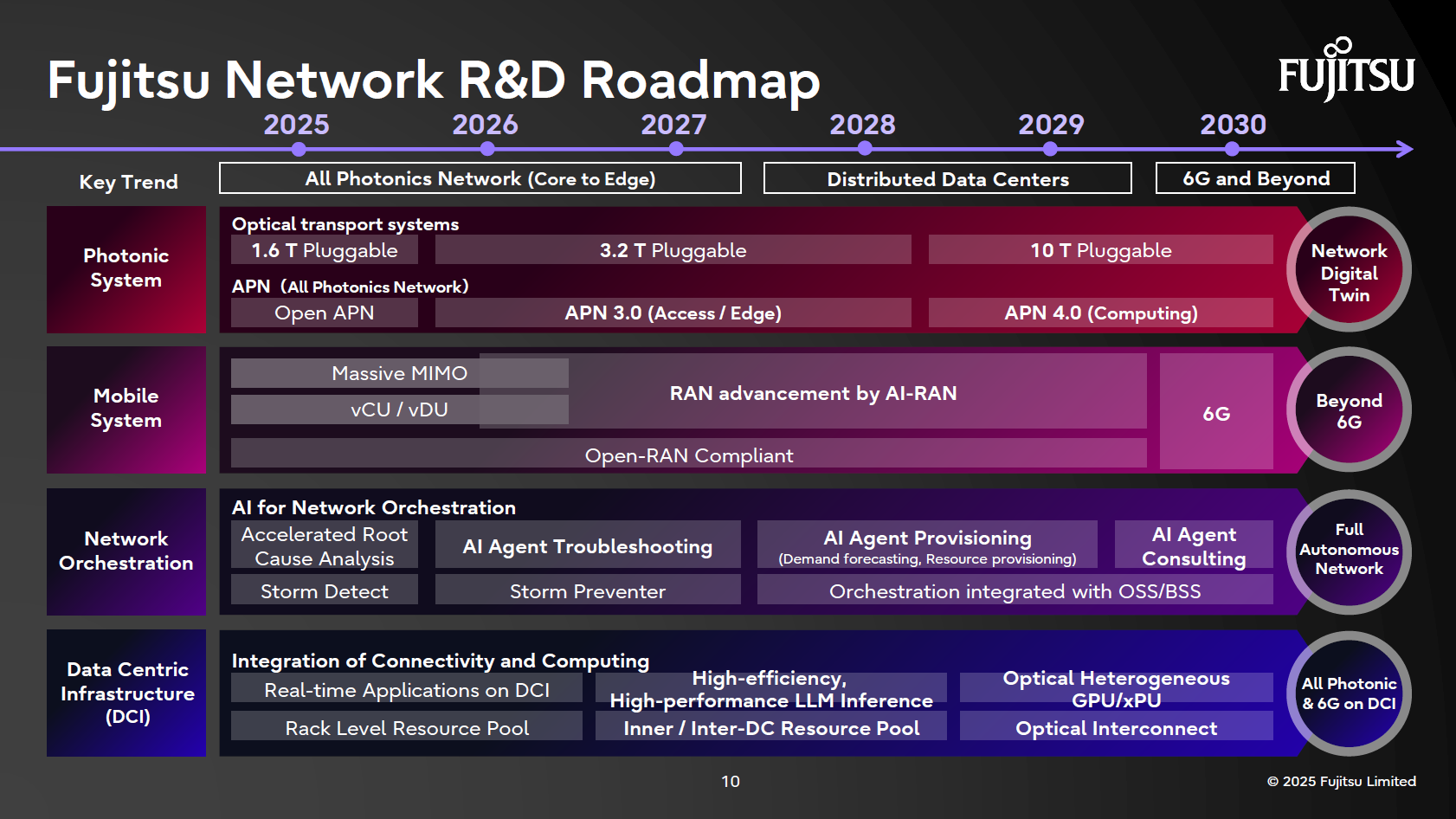Select the Data Centric Infrastructure (DCI) section label
Viewport: 1456px width, 819px height.
click(x=126, y=693)
